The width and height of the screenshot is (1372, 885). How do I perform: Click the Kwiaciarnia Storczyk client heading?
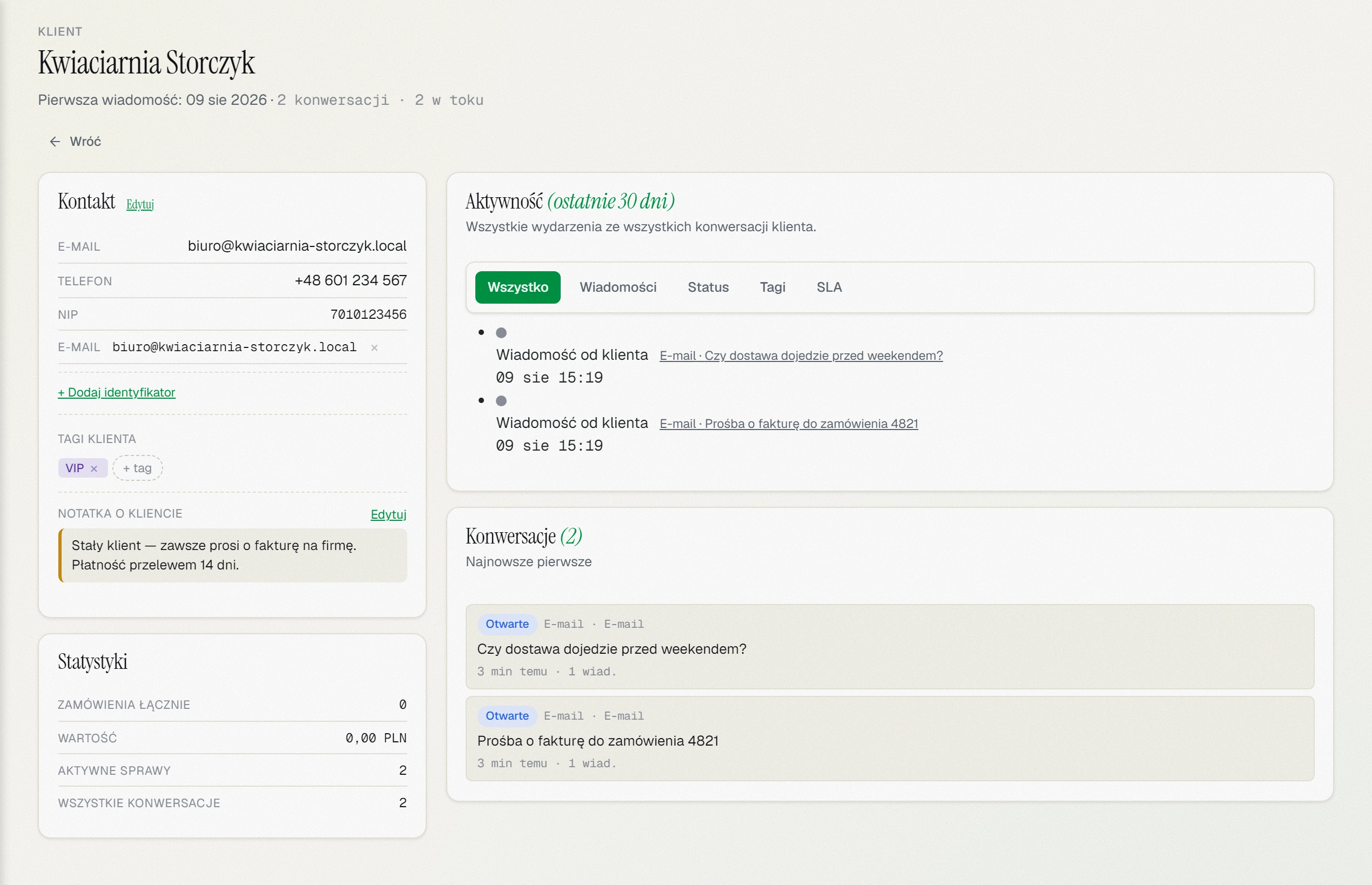coord(146,63)
